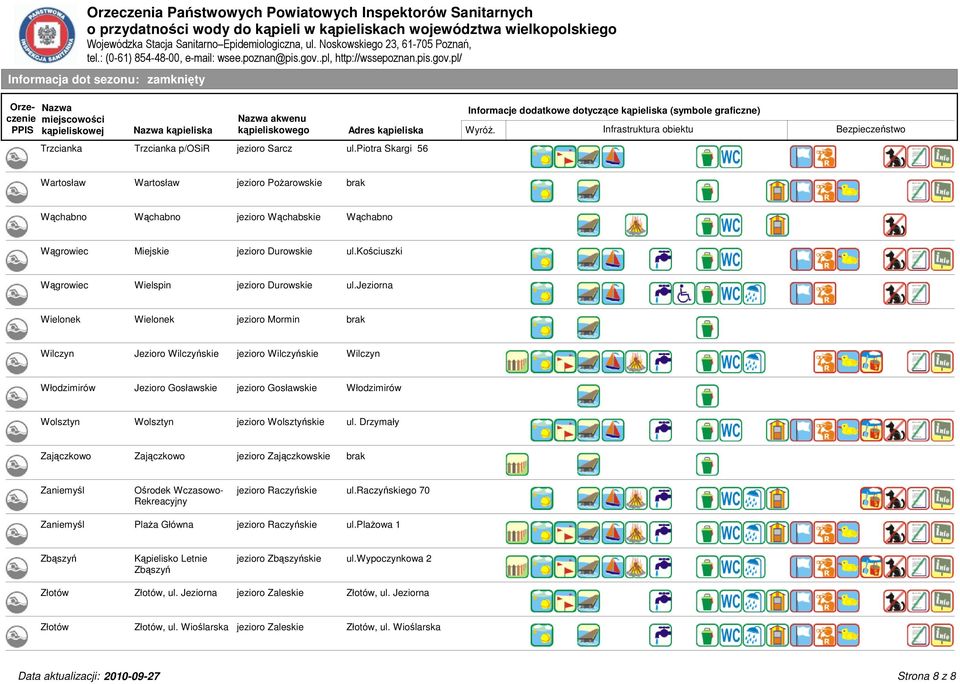This screenshot has height=684, width=960.
Task: Click the PPIS ruling icon in Trzcianka row
Action: pos(17,157)
